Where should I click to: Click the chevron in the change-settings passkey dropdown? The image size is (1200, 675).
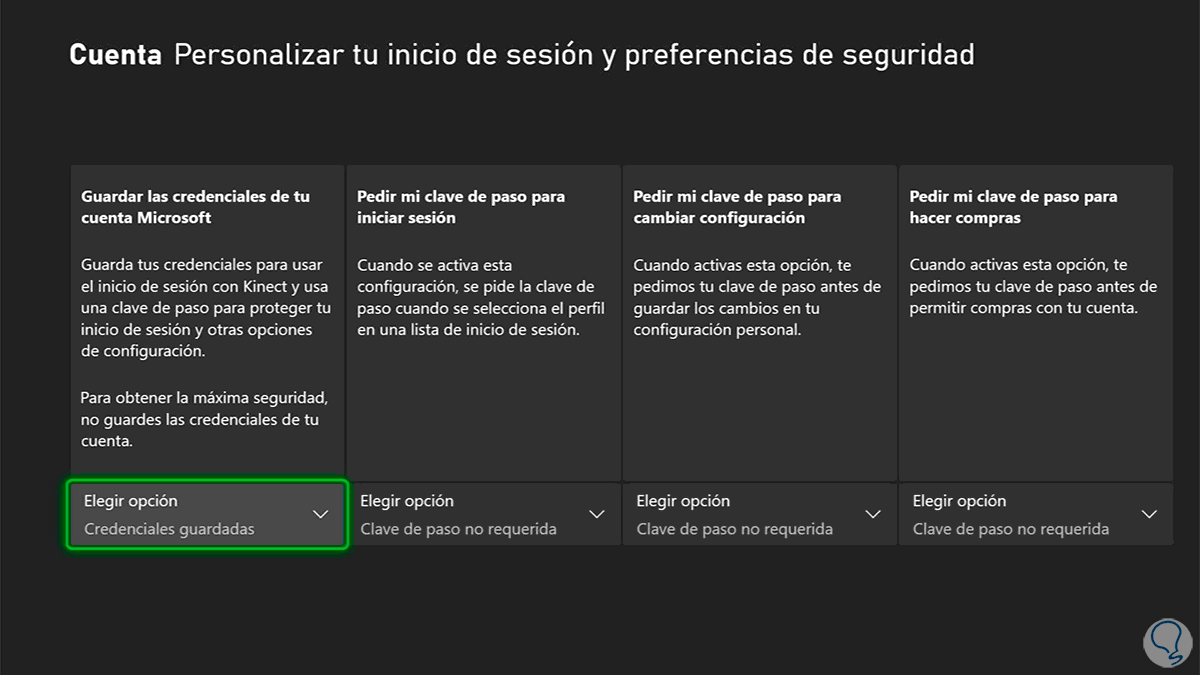873,514
